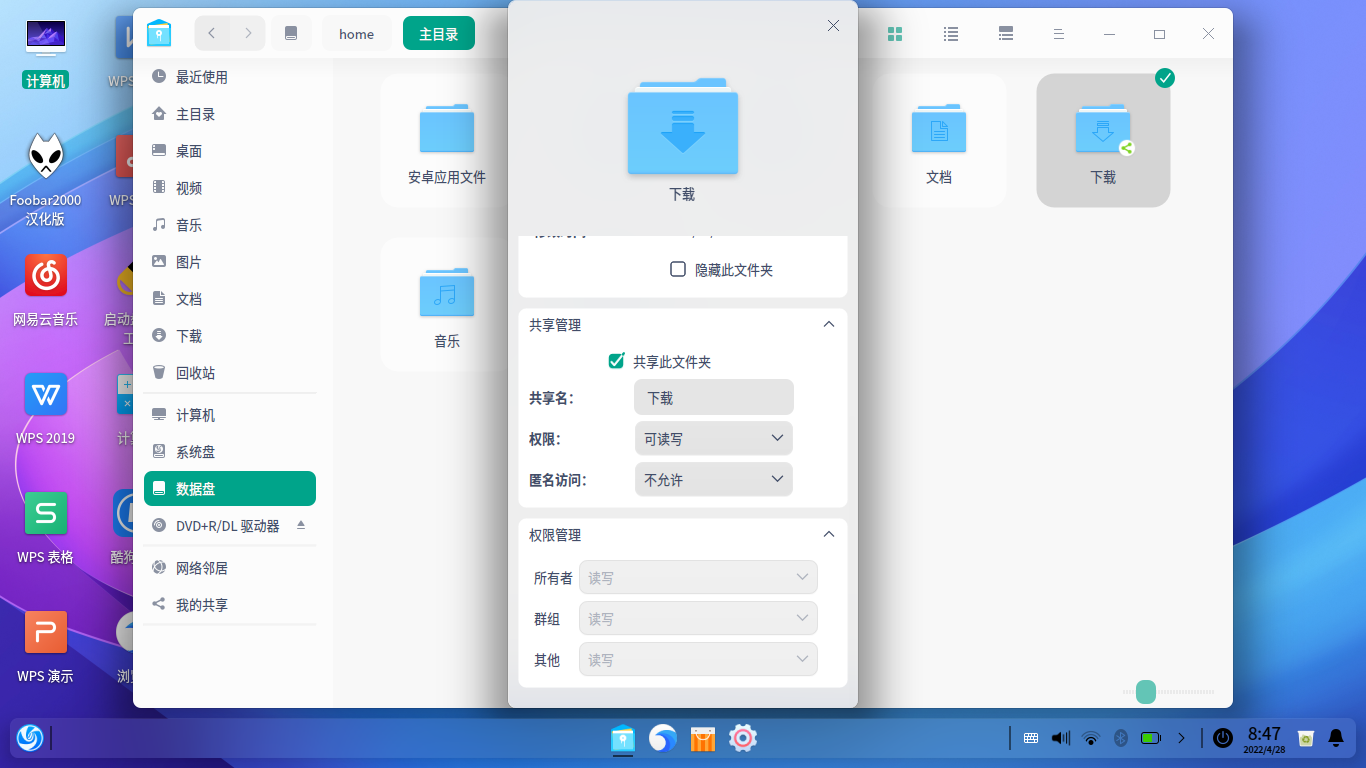Switch to list view mode
This screenshot has height=768, width=1366.
point(950,33)
